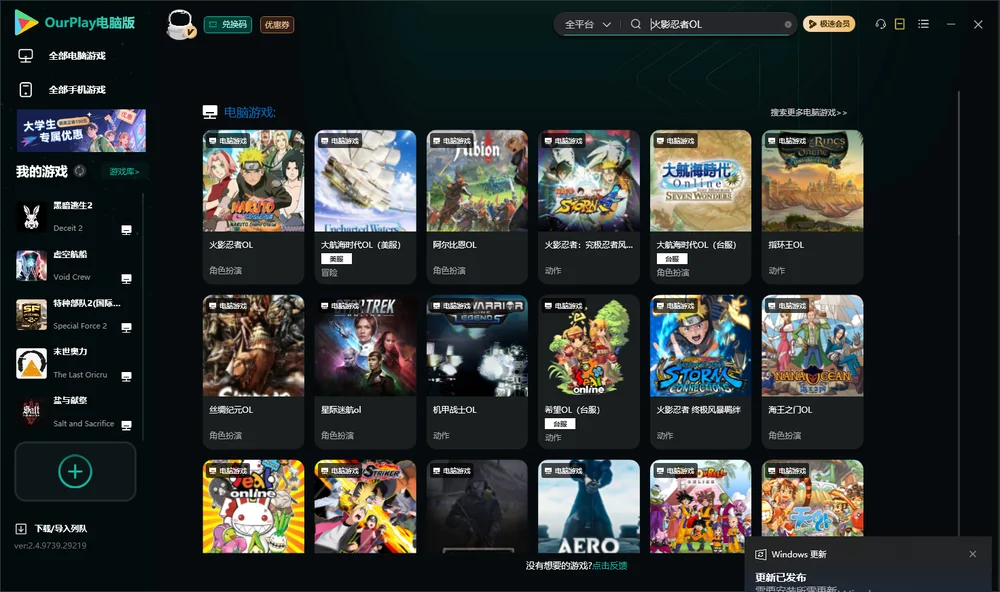Open the 丝绸纪元OL game card
Viewport: 1000px width, 592px height.
coord(253,372)
